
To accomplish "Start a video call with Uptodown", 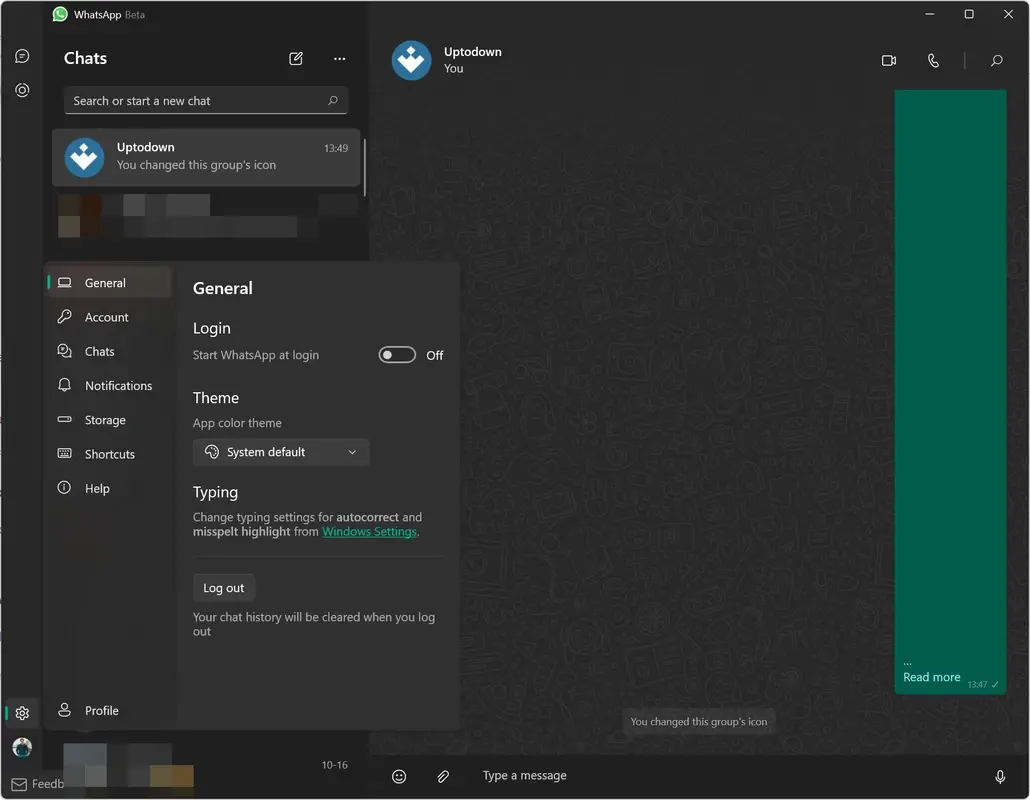I will (x=888, y=60).
